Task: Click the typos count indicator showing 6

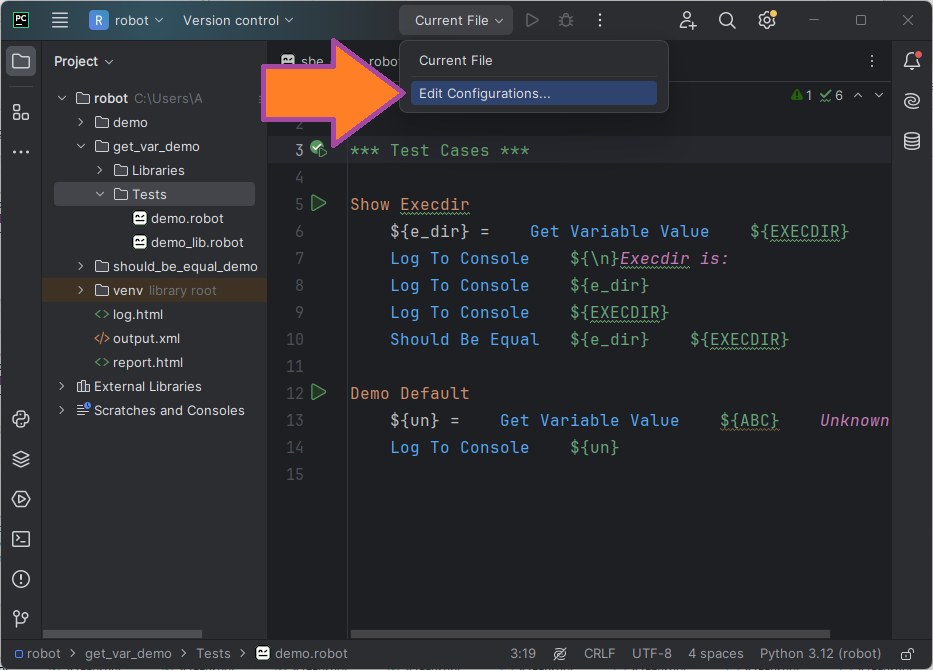Action: pos(831,95)
